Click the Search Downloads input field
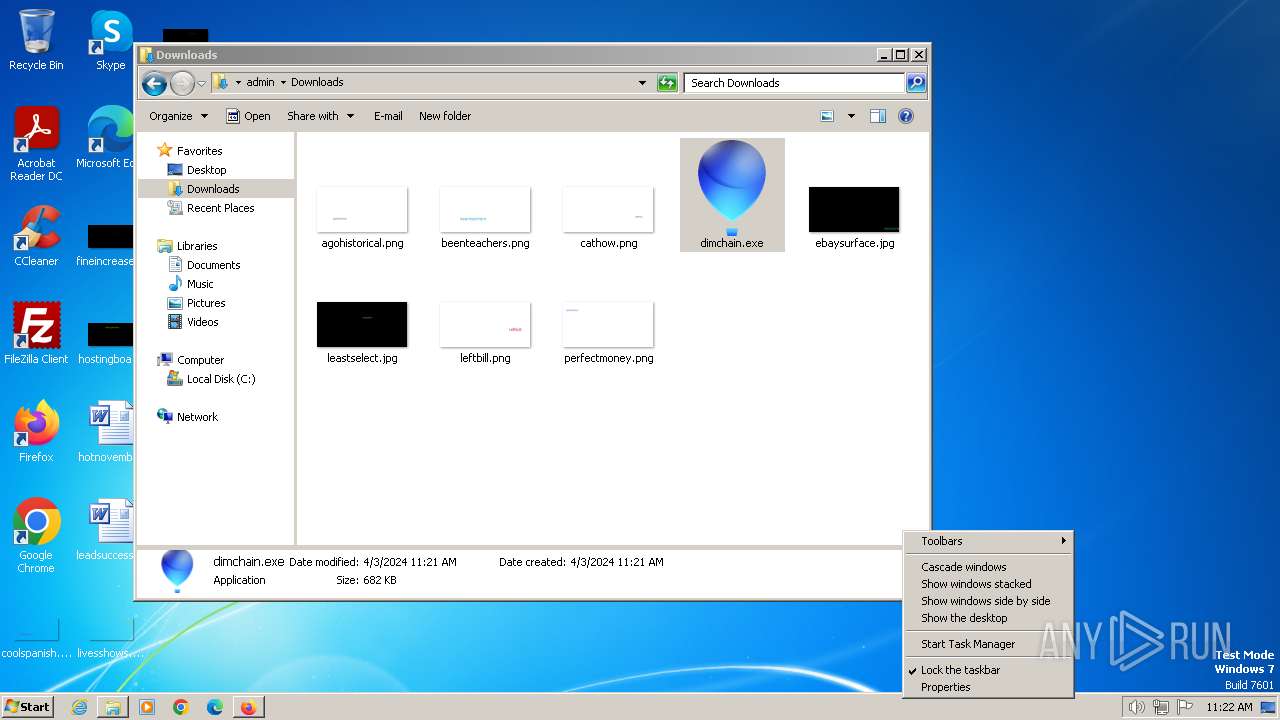The image size is (1280, 720). pos(795,83)
